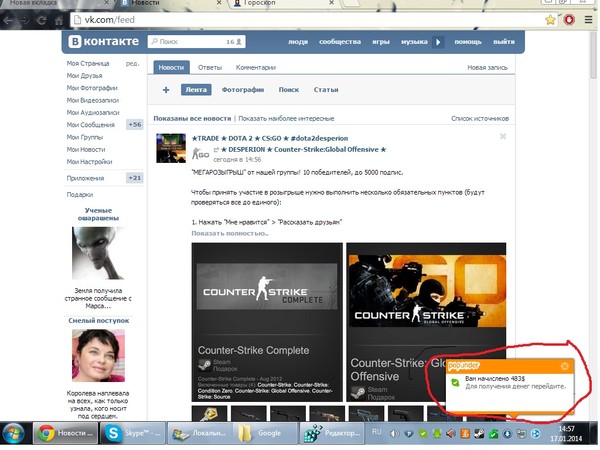Screen dimensions: 600x450
Task: Click the Steam icon in system tray
Action: click(479, 434)
